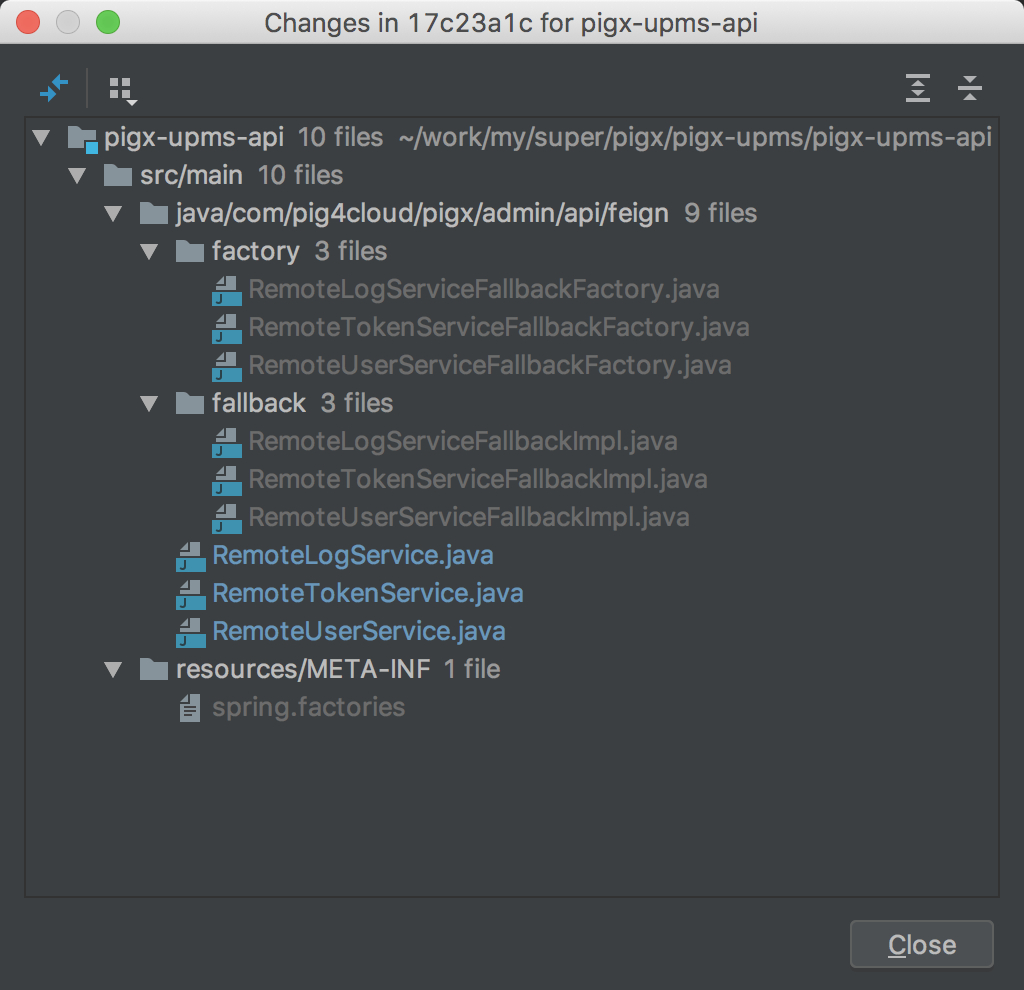The height and width of the screenshot is (990, 1024).
Task: Click the Collapse All toolbar icon
Action: 970,88
